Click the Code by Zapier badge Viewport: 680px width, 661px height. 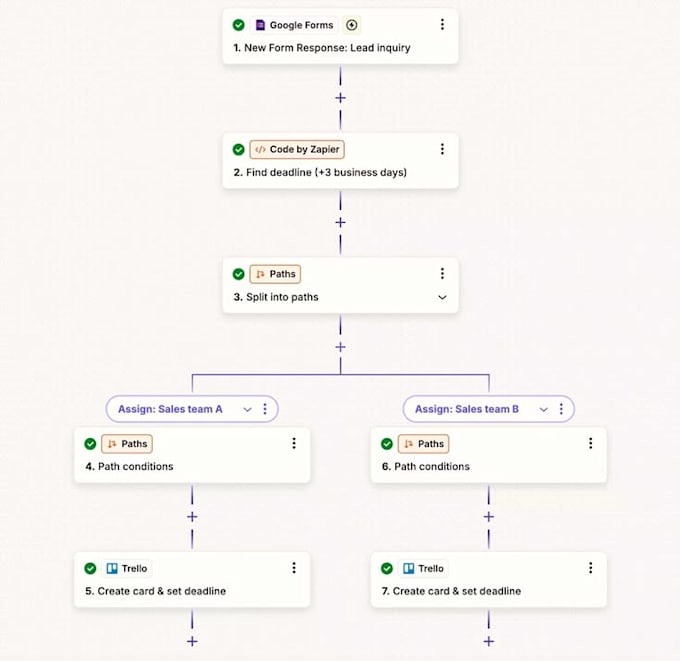pyautogui.click(x=297, y=150)
